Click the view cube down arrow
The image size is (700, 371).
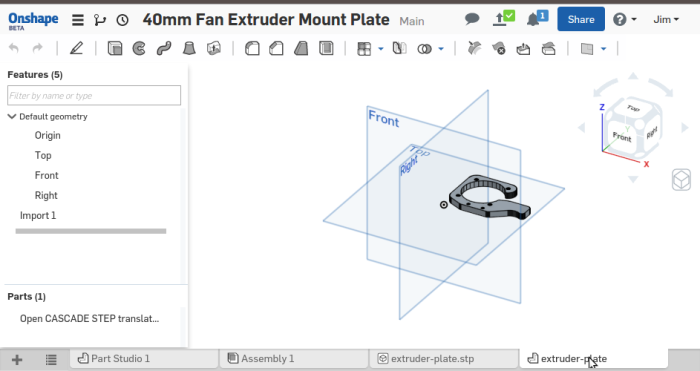coord(633,179)
